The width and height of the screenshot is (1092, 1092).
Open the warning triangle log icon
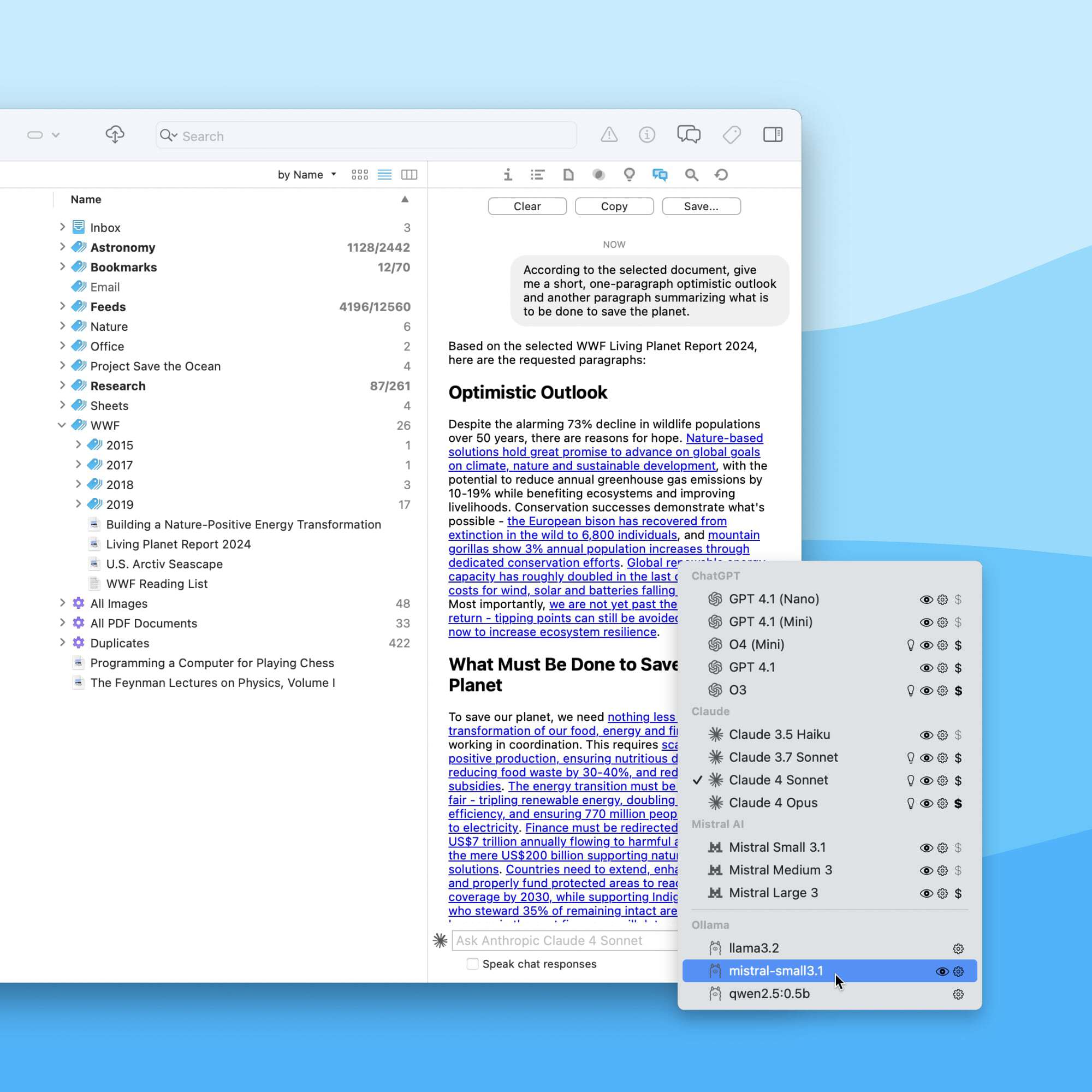coord(609,134)
